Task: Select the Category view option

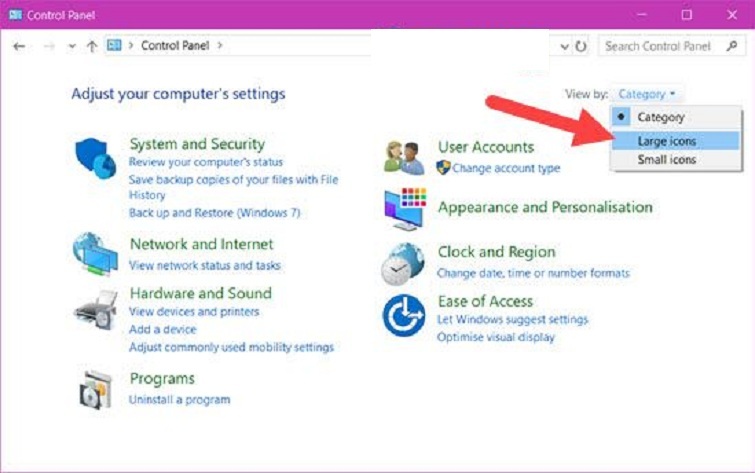Action: pyautogui.click(x=660, y=117)
